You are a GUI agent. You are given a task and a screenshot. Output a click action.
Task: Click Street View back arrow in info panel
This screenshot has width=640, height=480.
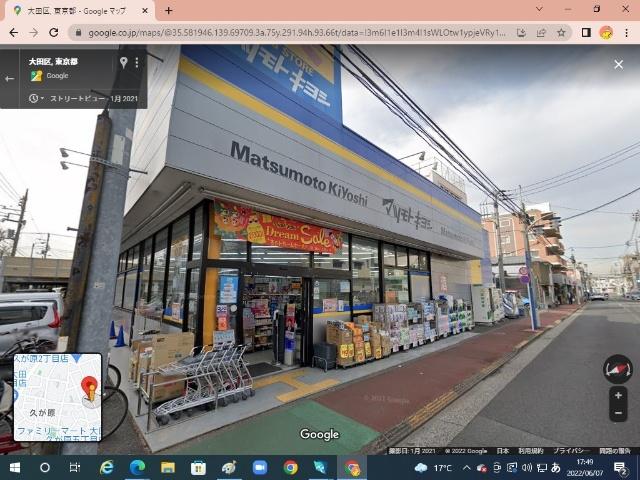[x=9, y=78]
